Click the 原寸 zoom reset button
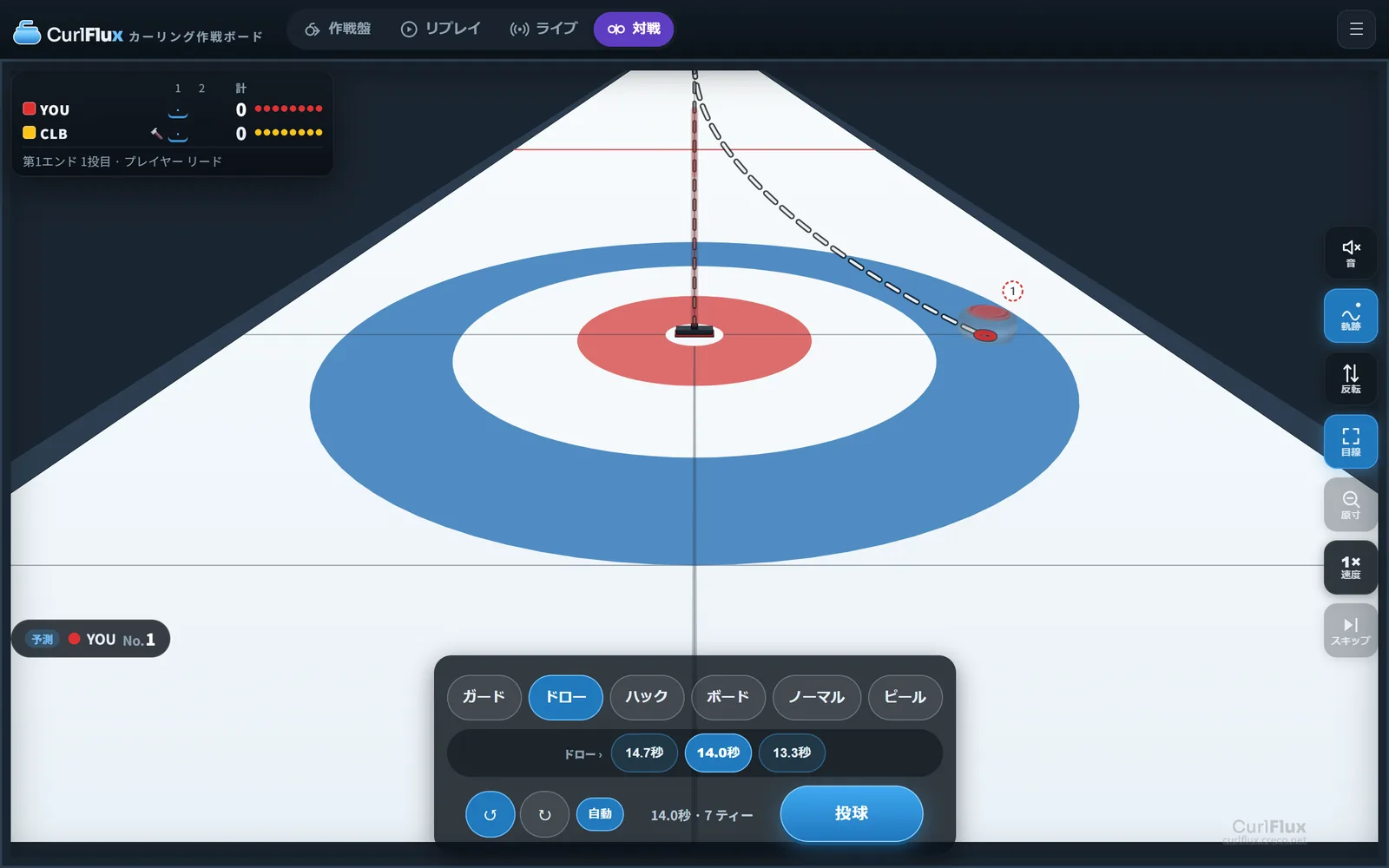 [x=1351, y=504]
